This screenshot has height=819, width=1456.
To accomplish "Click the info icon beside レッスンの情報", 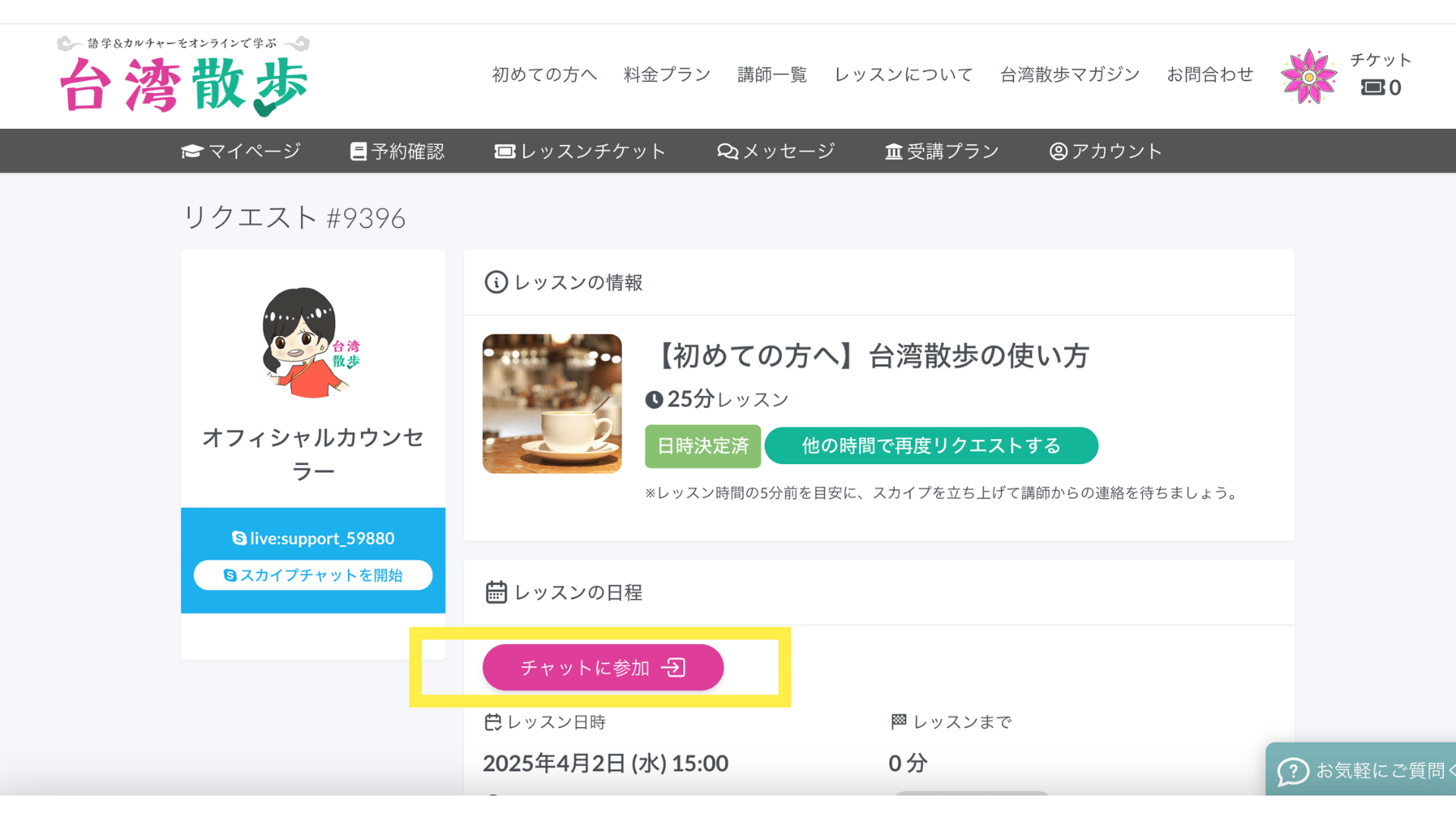I will point(496,282).
